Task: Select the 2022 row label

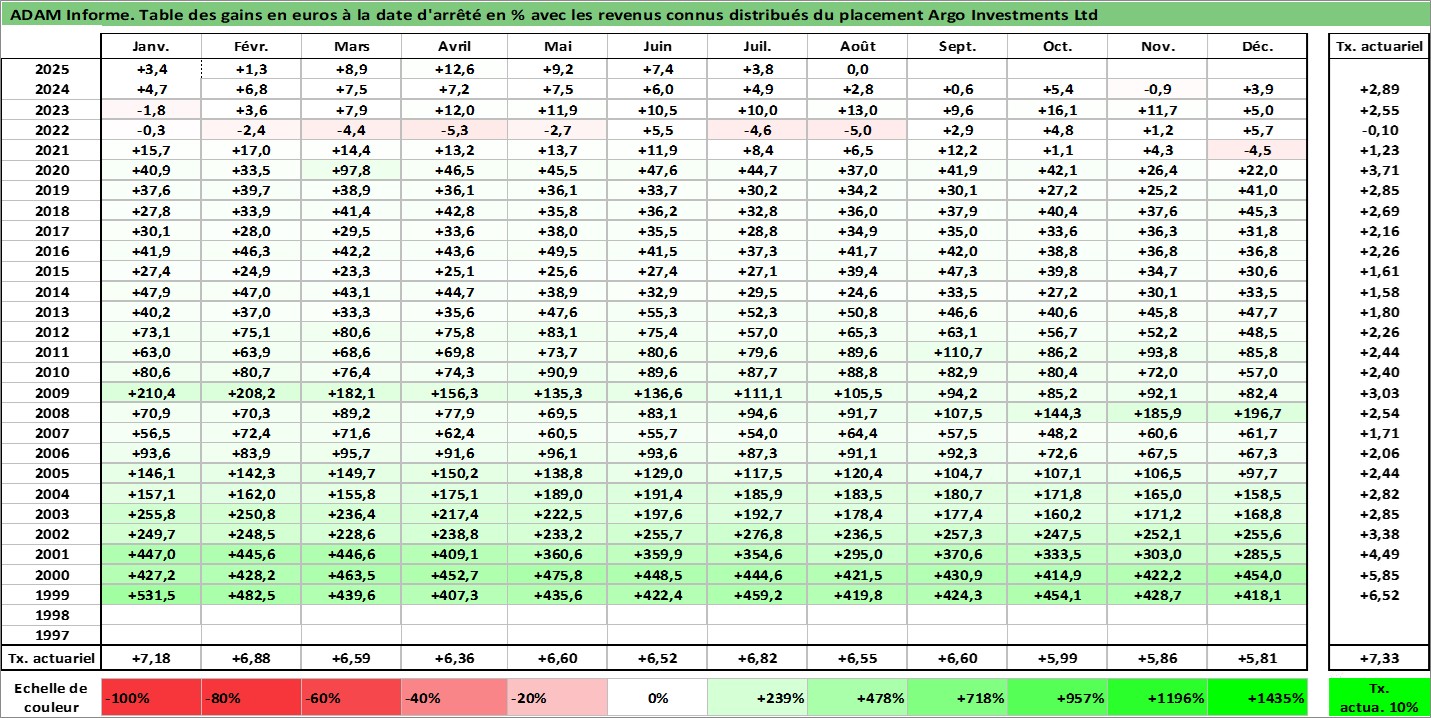Action: 51,130
